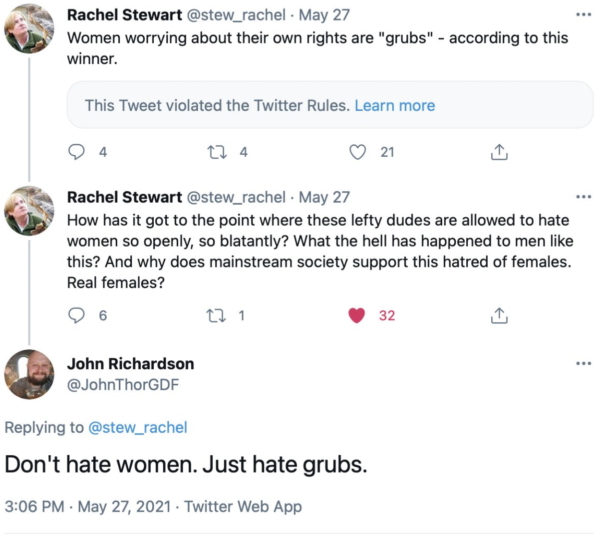This screenshot has width=600, height=545.
Task: Click the "Learn more" link
Action: pyautogui.click(x=395, y=105)
